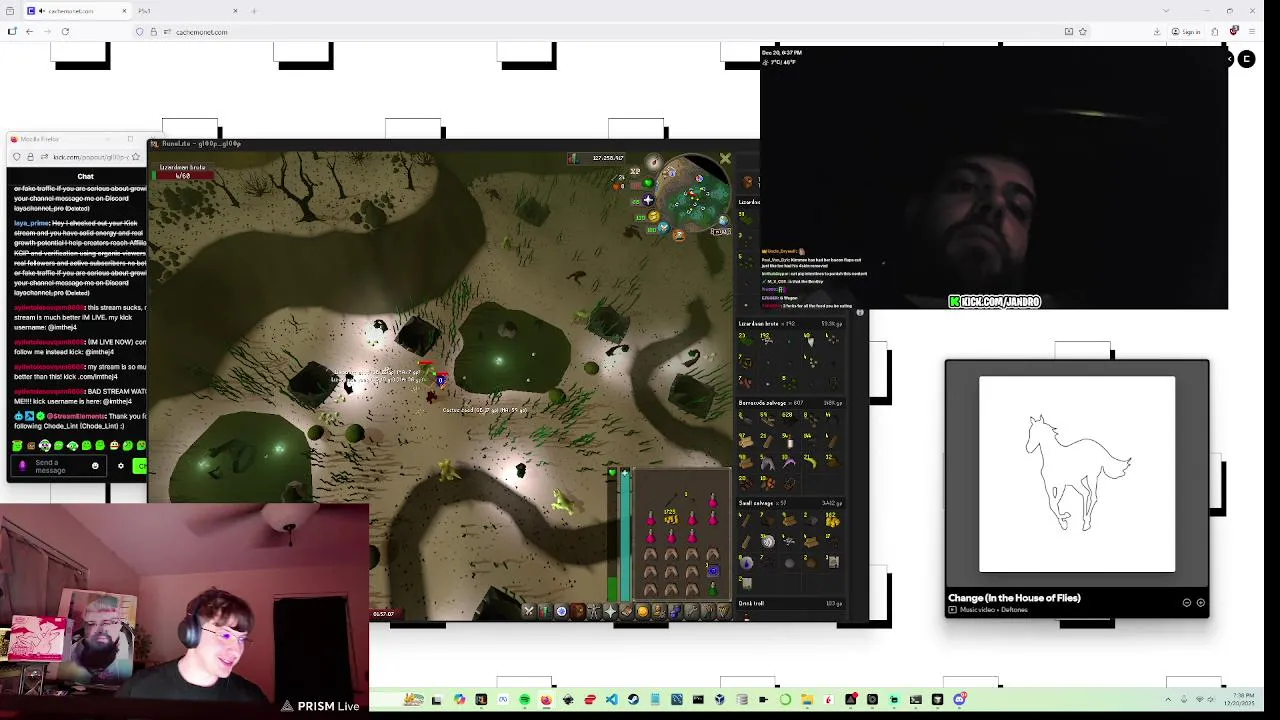Open the extensions toolbar icon
Image resolution: width=1280 pixels, height=720 pixels.
(1215, 31)
